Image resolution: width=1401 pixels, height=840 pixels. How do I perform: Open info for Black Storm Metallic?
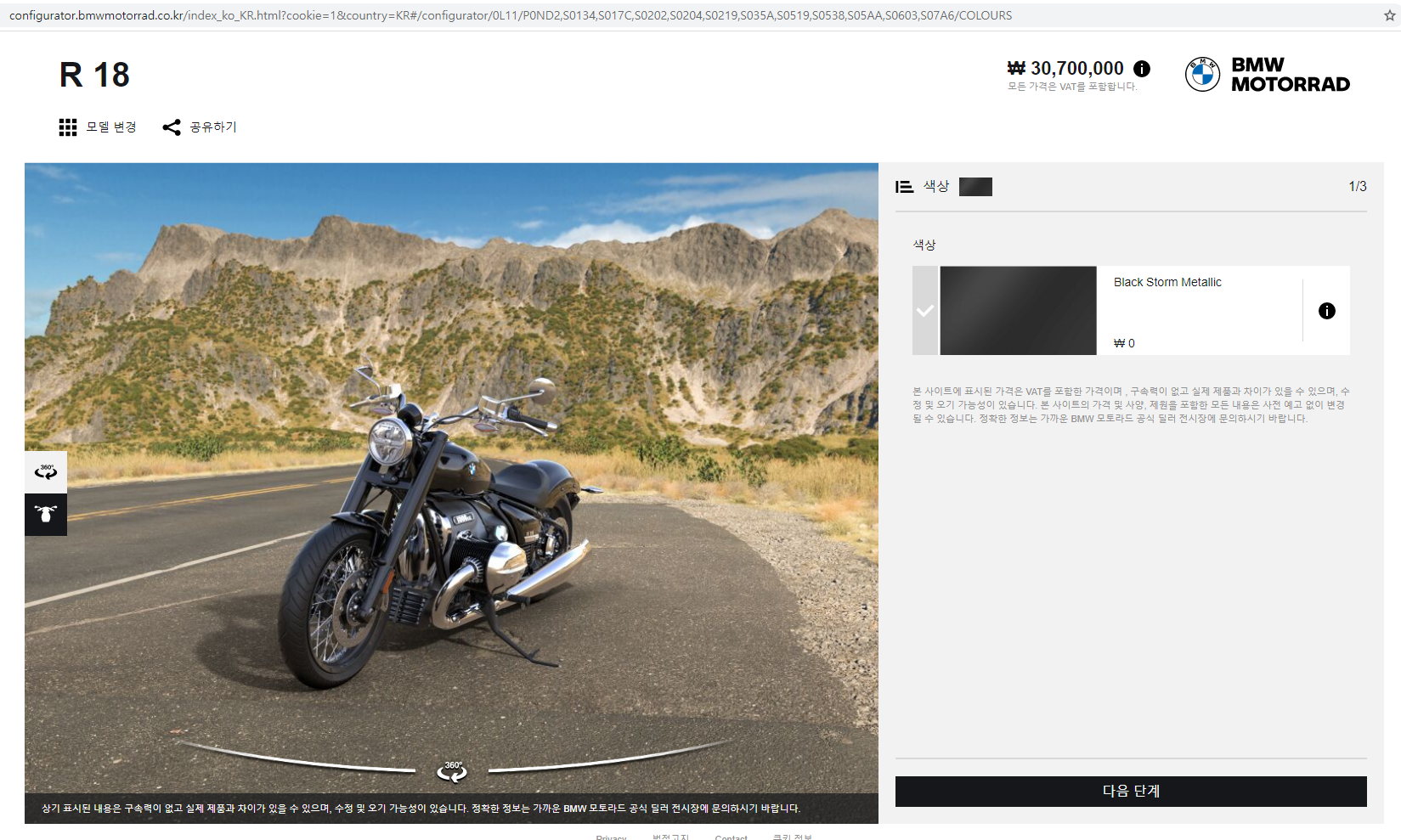(x=1327, y=311)
